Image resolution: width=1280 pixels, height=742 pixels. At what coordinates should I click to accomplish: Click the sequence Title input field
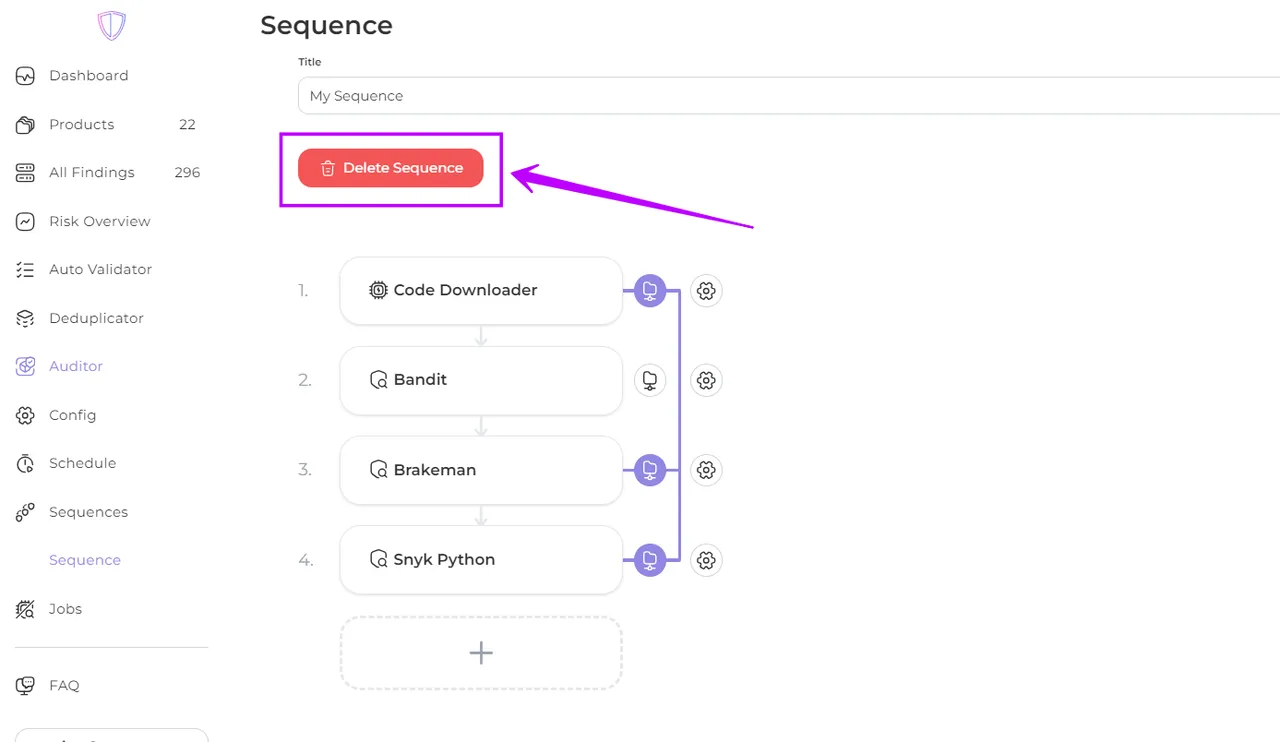click(x=780, y=96)
